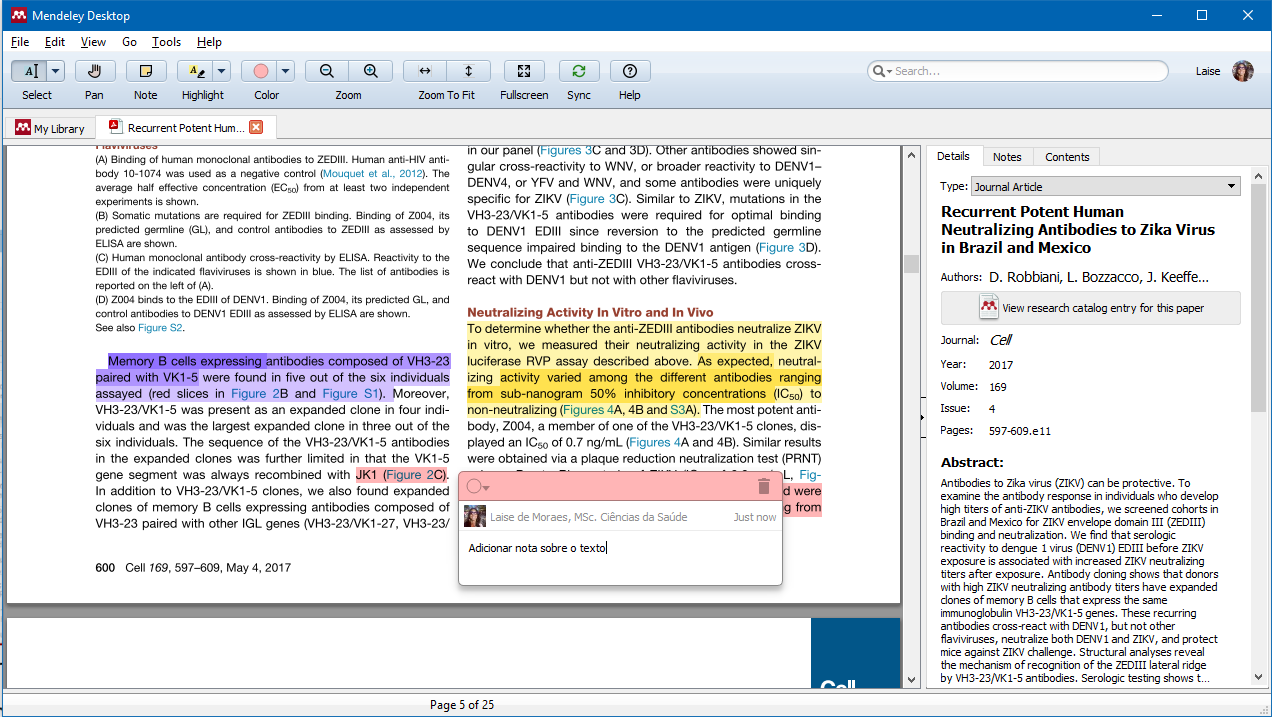This screenshot has height=717, width=1272.
Task: Switch to the My Library tab
Action: click(50, 128)
